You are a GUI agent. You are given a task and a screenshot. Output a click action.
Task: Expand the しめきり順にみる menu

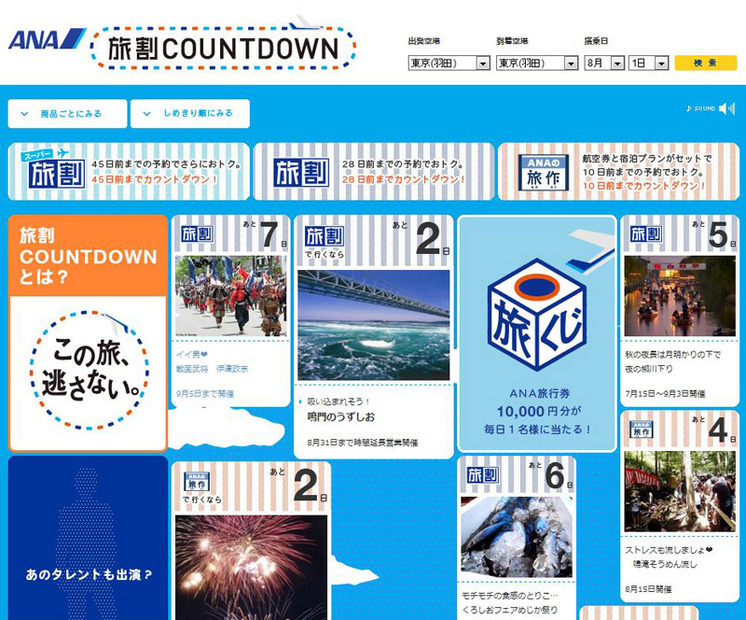click(190, 114)
